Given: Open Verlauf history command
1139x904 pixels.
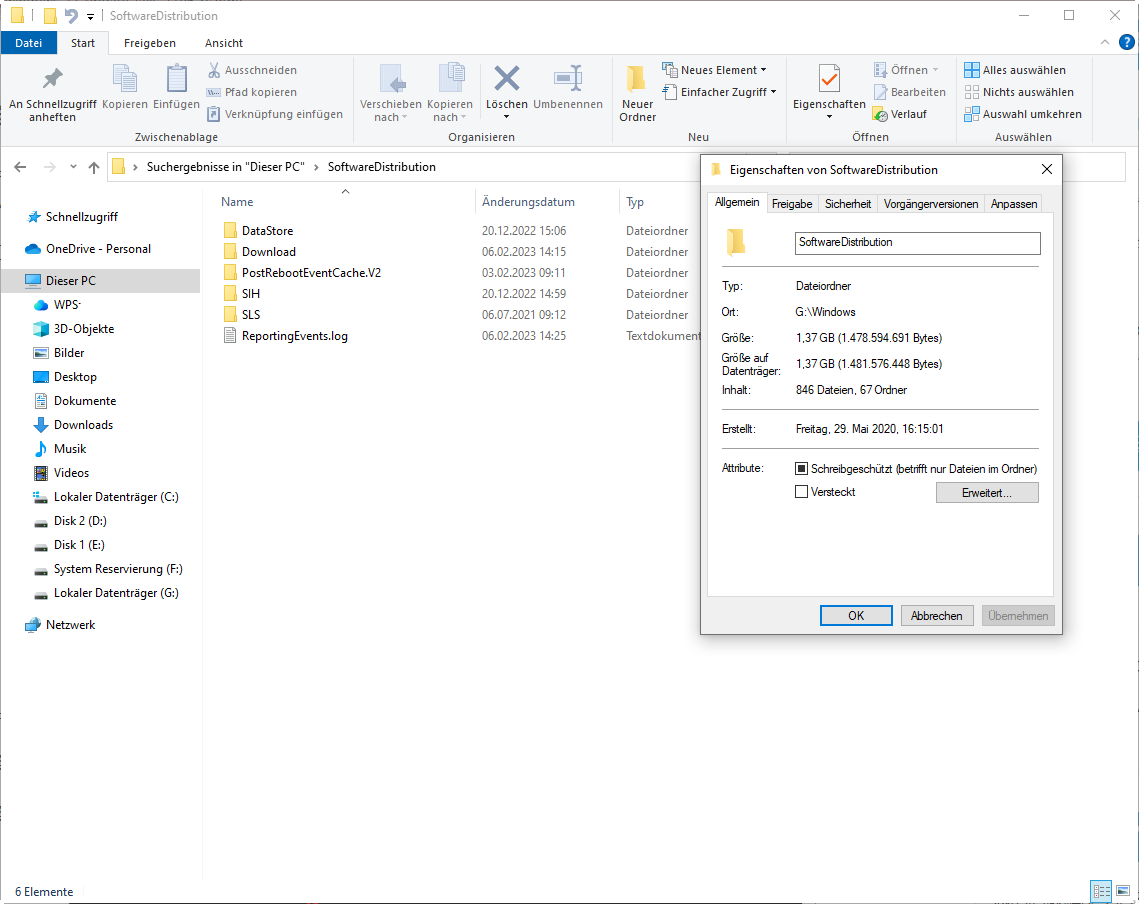Looking at the screenshot, I should click(x=900, y=114).
